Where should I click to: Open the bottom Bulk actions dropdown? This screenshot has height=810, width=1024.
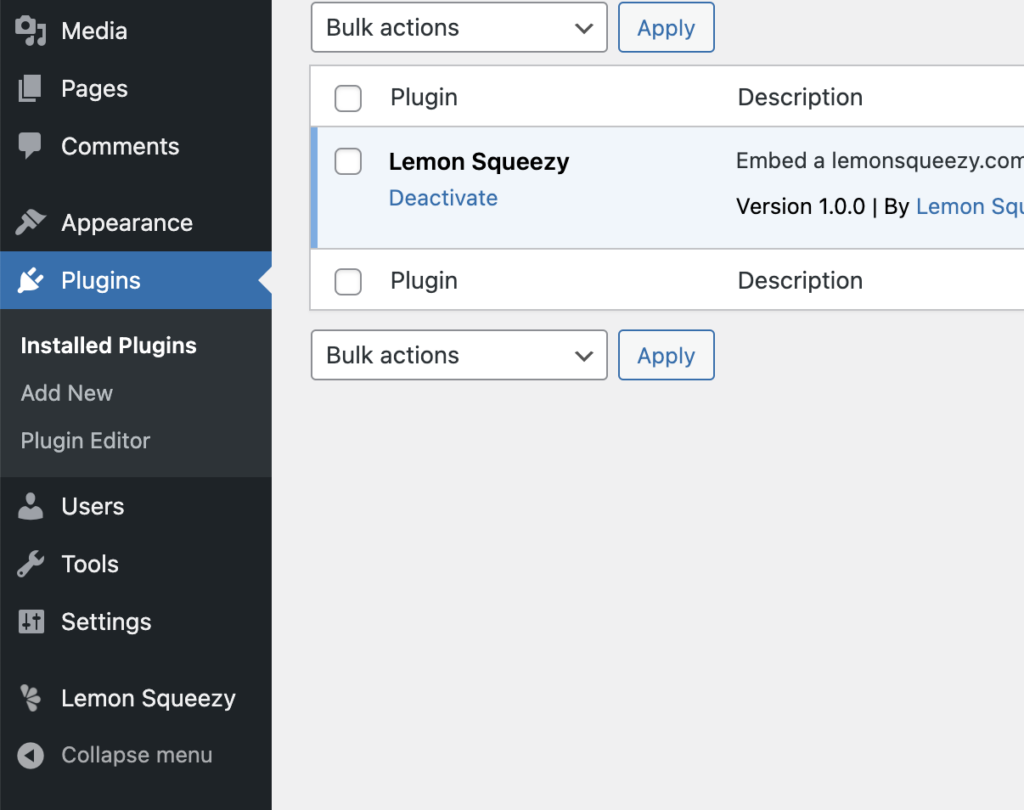coord(459,355)
